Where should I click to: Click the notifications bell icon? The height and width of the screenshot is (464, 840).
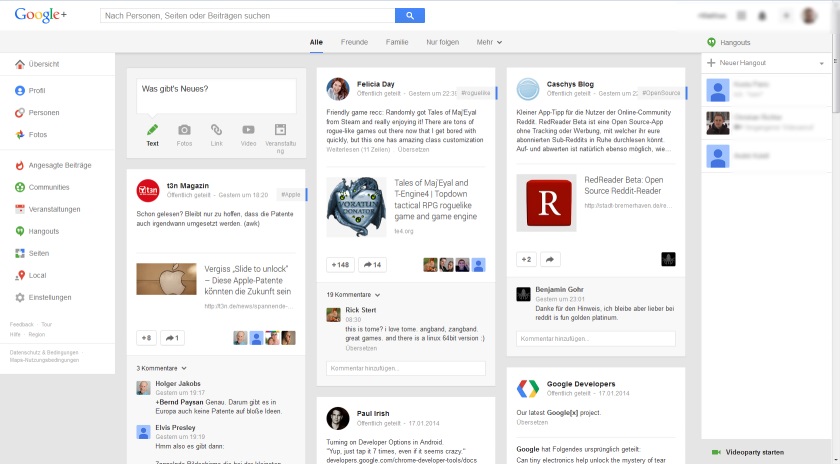[762, 16]
